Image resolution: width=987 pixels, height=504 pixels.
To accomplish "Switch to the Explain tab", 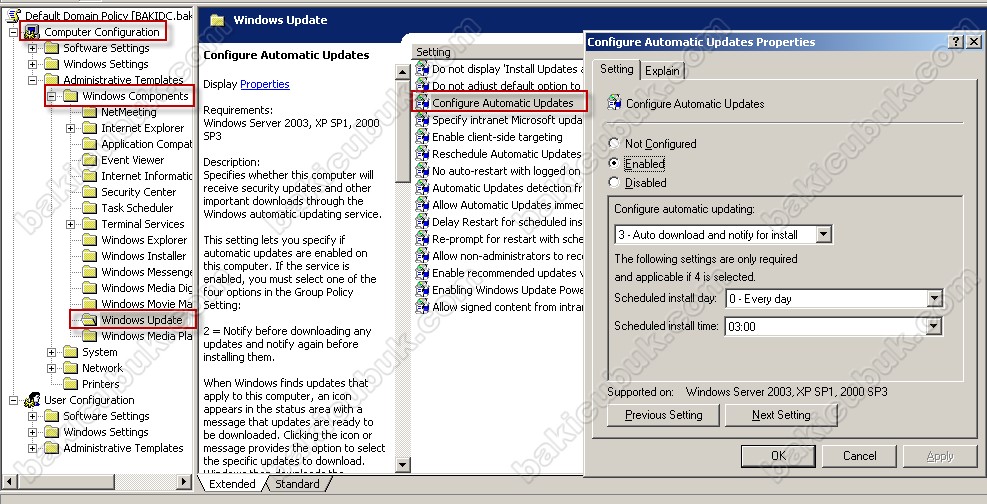I will pos(662,71).
